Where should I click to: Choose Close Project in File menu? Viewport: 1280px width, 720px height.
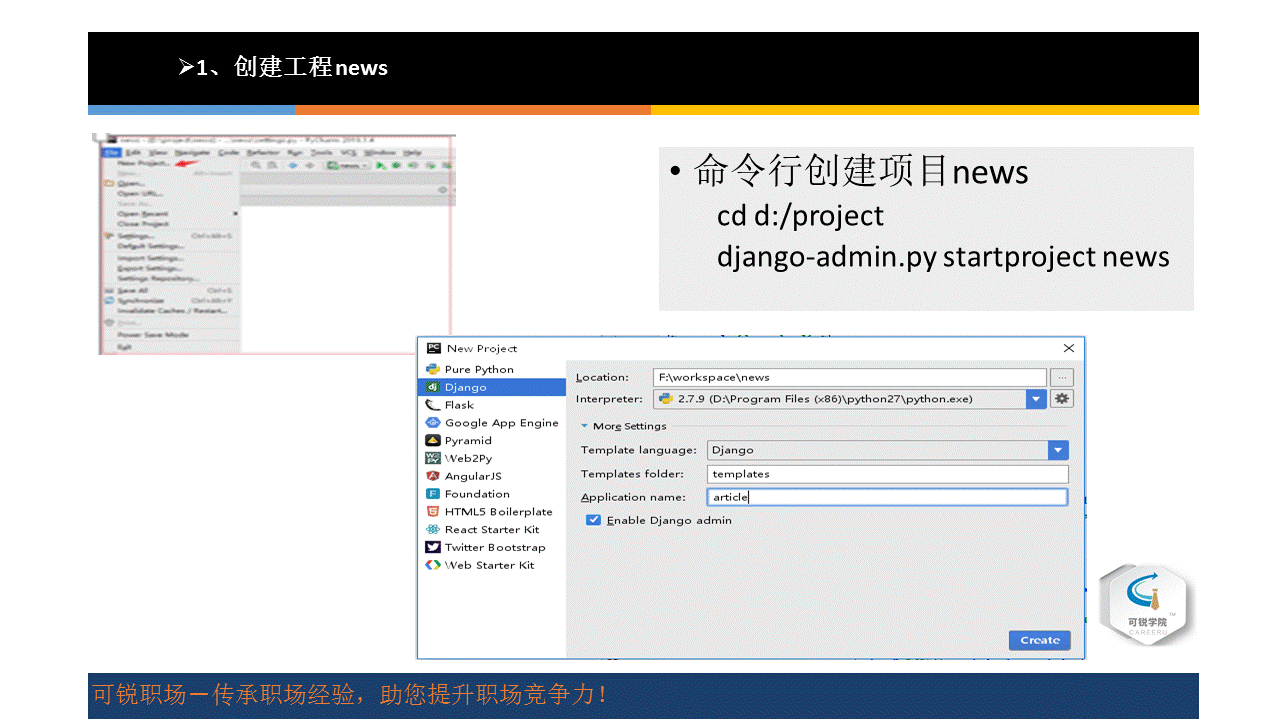pyautogui.click(x=170, y=224)
